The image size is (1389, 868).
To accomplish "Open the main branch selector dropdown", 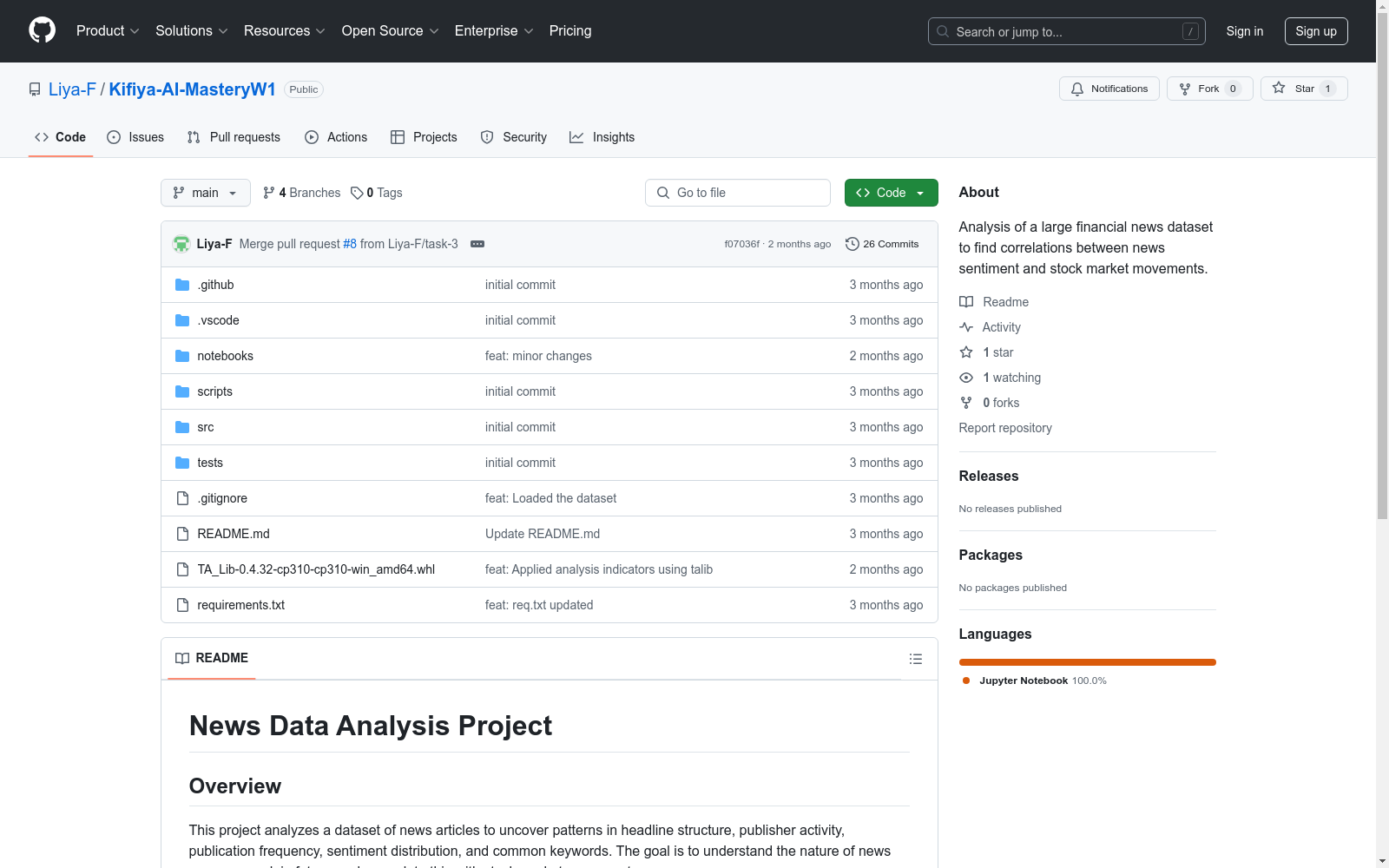I will point(206,193).
